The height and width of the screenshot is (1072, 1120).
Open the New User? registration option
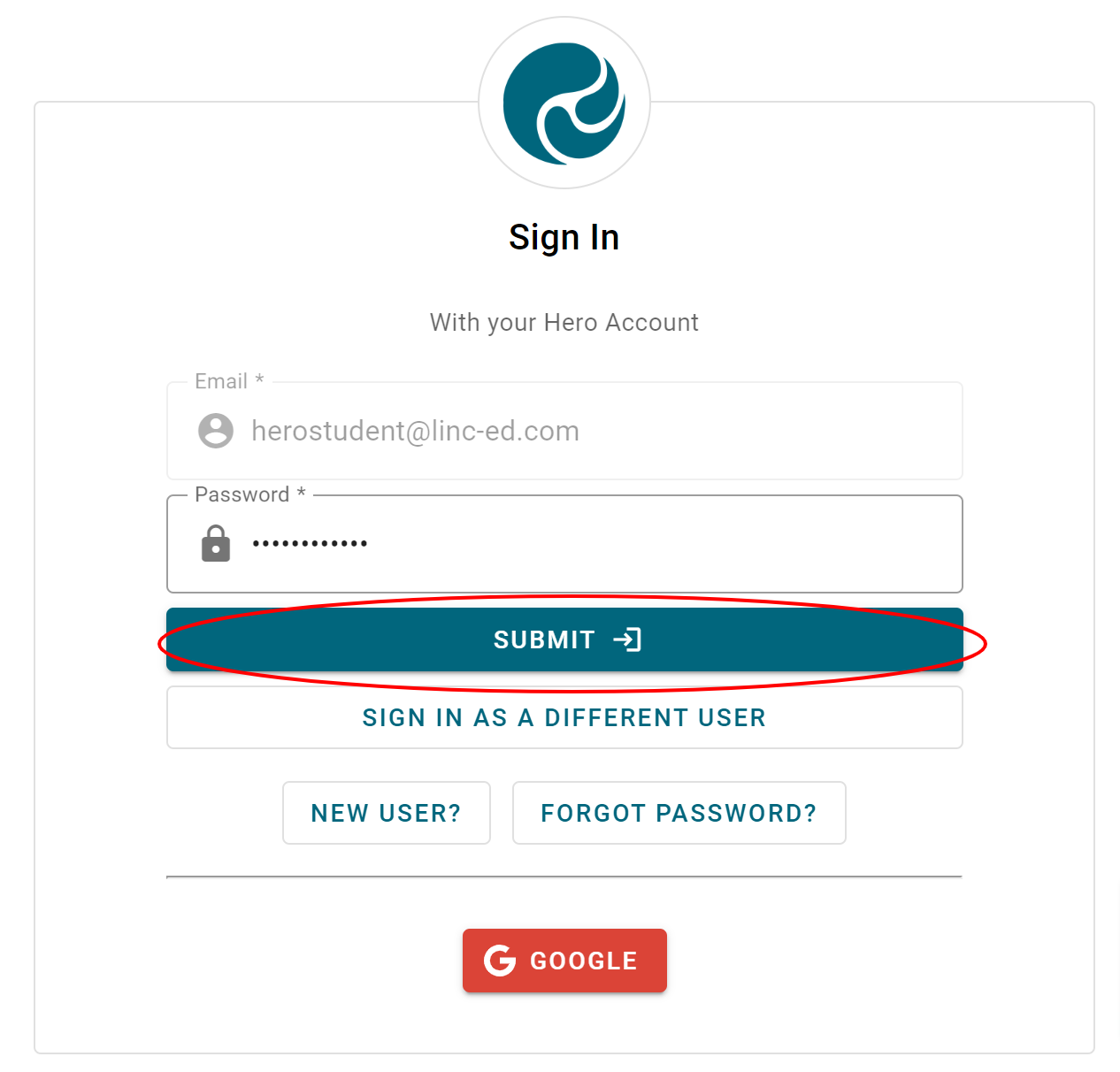pyautogui.click(x=386, y=813)
